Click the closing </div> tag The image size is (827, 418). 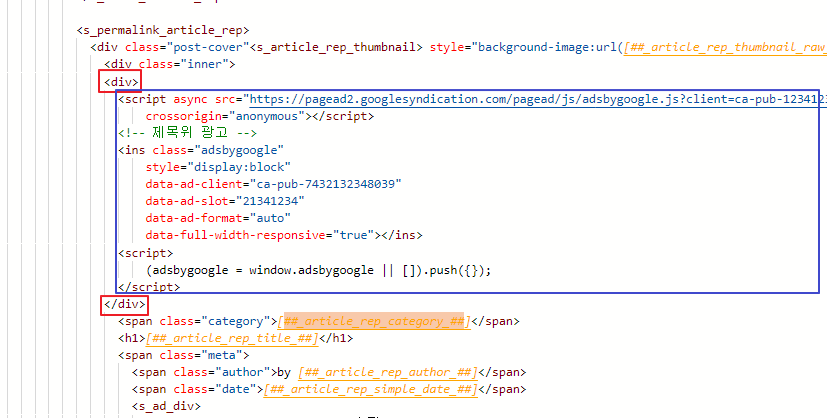click(124, 304)
